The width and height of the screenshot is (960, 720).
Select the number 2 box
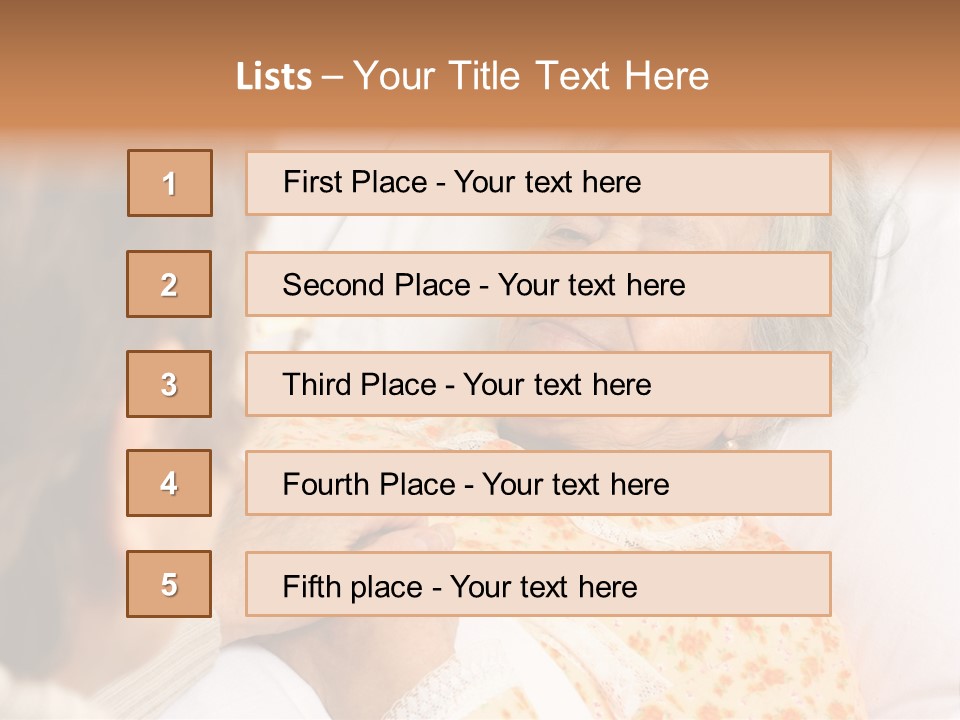coord(169,284)
